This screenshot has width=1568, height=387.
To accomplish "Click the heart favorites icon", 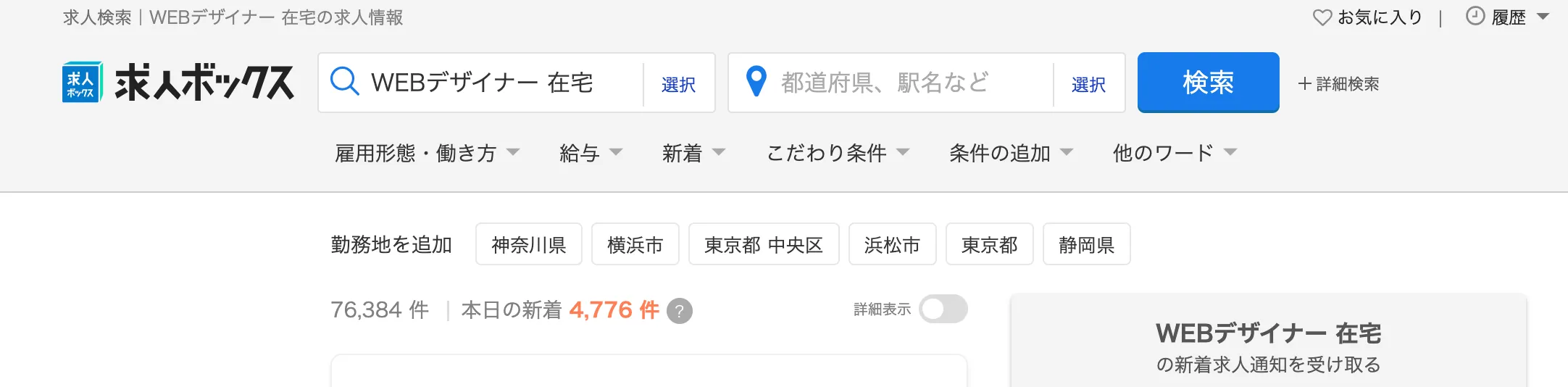I will [1322, 17].
